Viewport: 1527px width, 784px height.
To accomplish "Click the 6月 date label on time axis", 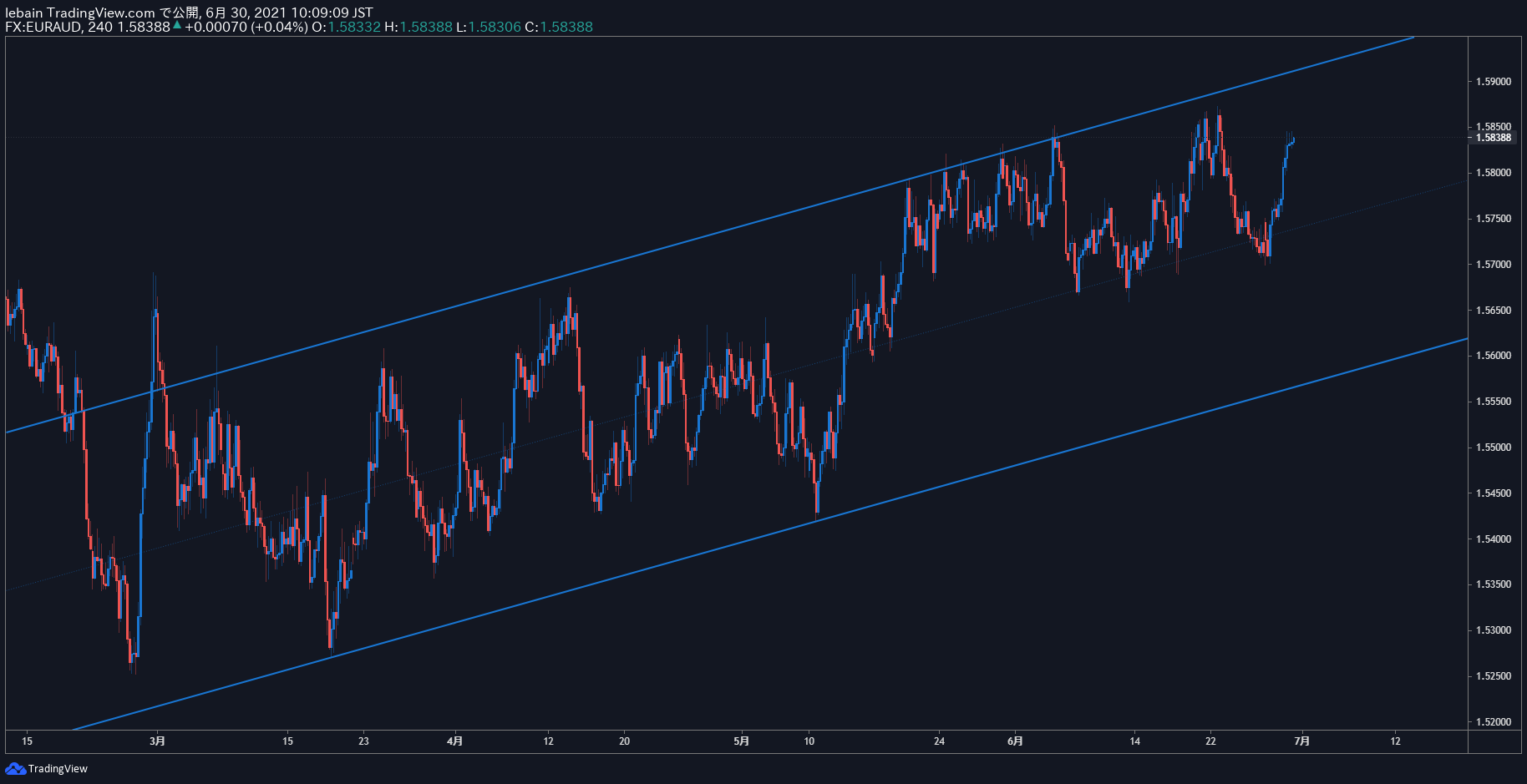I will click(x=1015, y=741).
